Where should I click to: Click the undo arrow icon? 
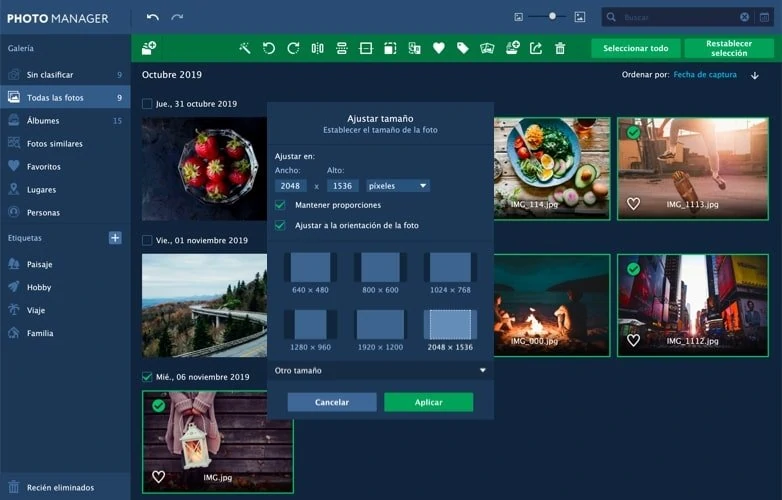[x=153, y=17]
